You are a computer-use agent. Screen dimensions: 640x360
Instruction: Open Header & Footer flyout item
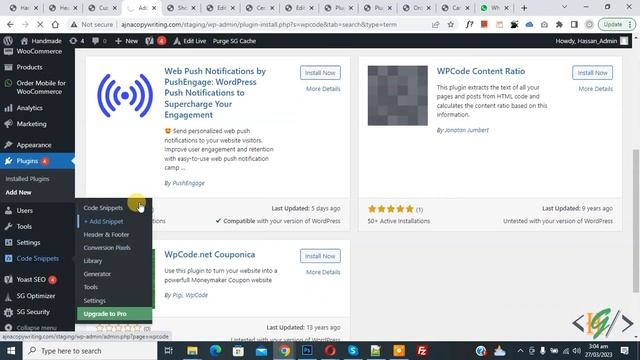pyautogui.click(x=106, y=235)
